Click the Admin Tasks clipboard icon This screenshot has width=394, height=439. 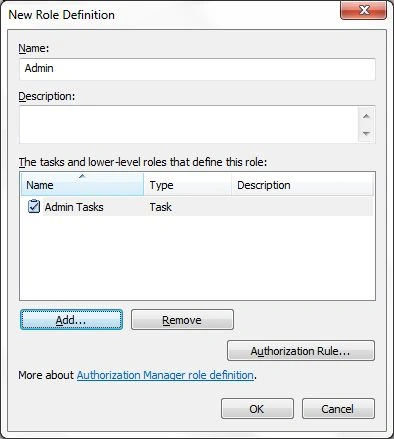click(x=34, y=206)
